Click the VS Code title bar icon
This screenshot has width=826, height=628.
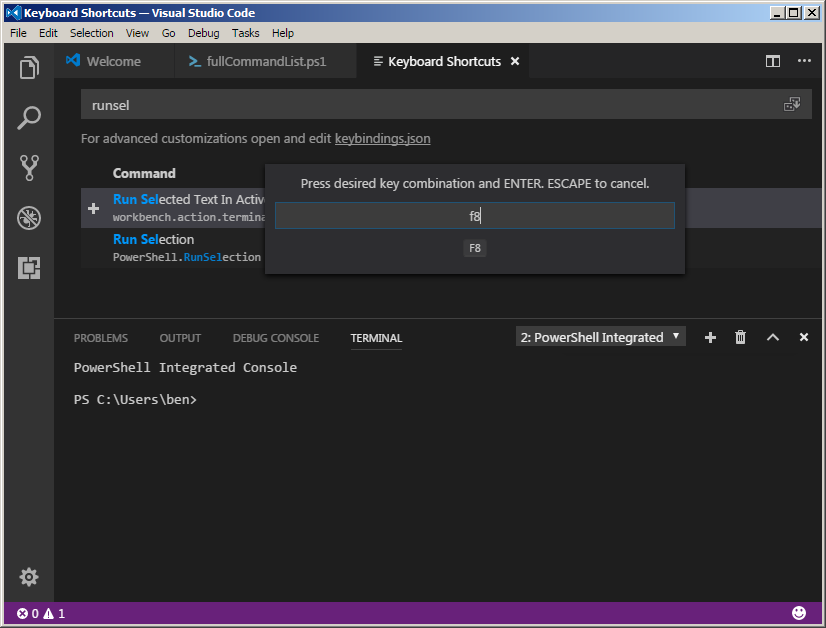point(14,13)
